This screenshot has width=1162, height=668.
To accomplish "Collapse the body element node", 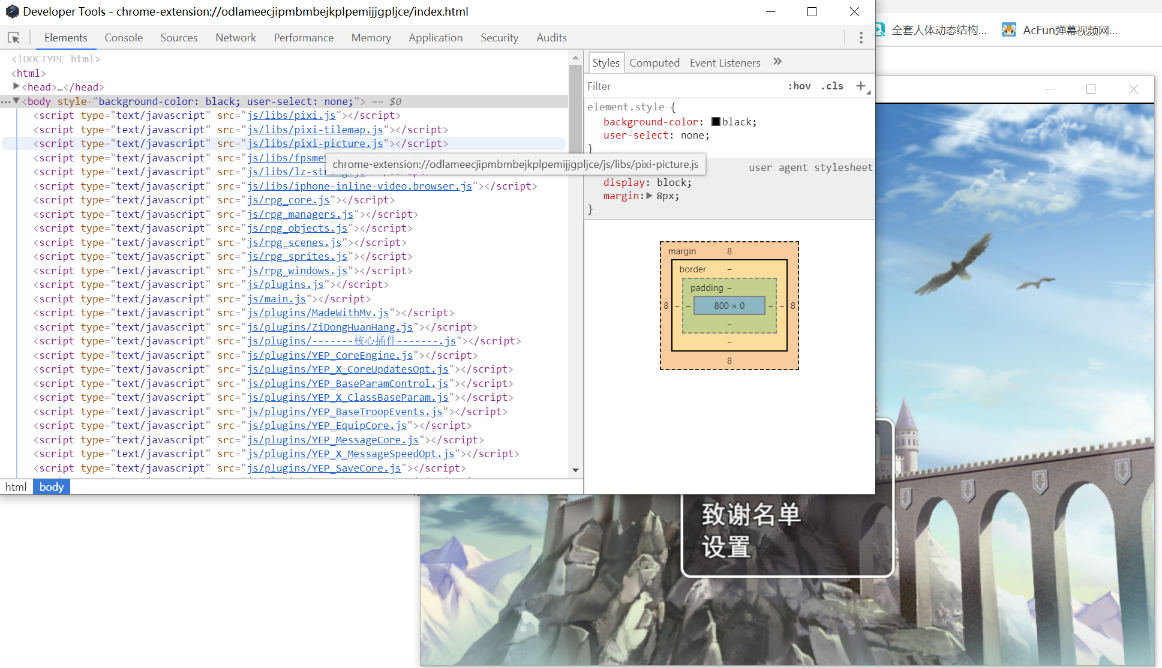I will coord(16,101).
